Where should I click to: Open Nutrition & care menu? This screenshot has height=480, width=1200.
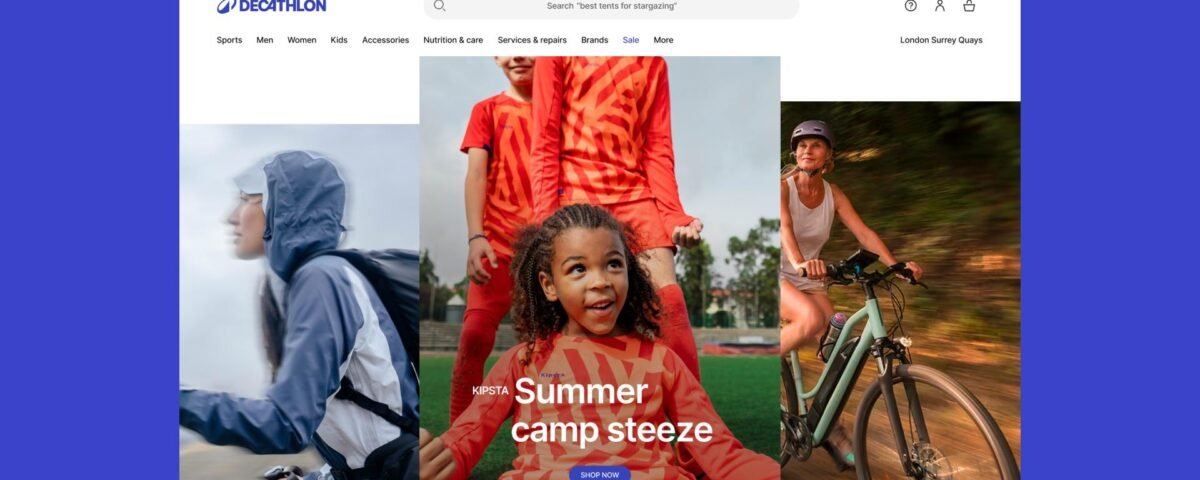click(453, 40)
